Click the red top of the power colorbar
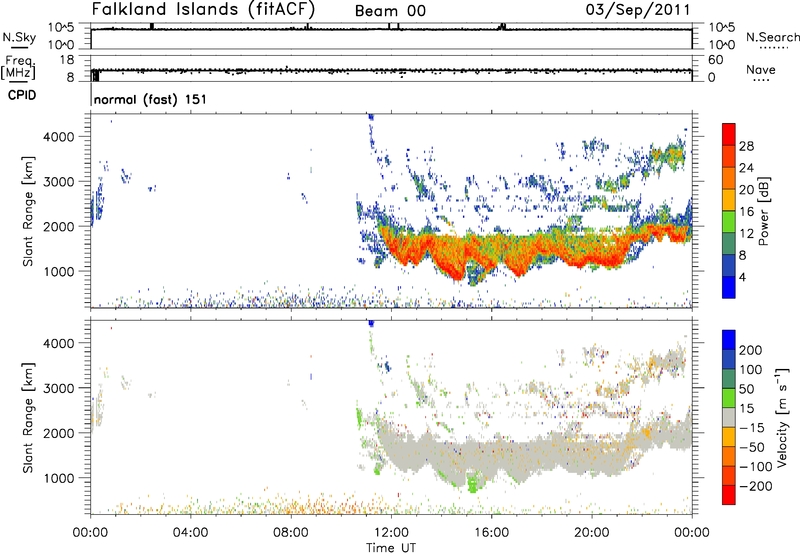 (x=729, y=134)
